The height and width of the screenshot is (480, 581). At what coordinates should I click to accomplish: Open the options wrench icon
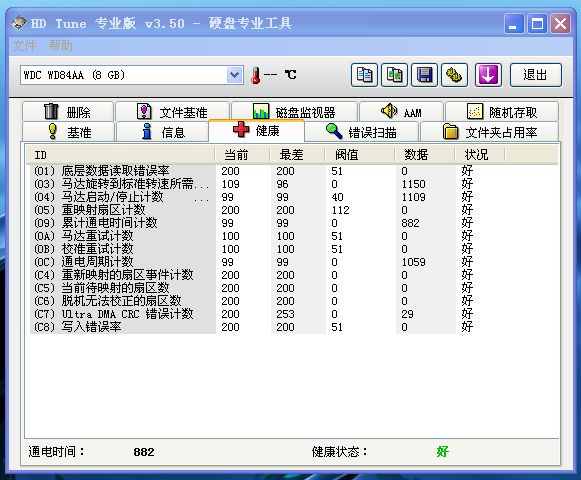click(x=454, y=75)
